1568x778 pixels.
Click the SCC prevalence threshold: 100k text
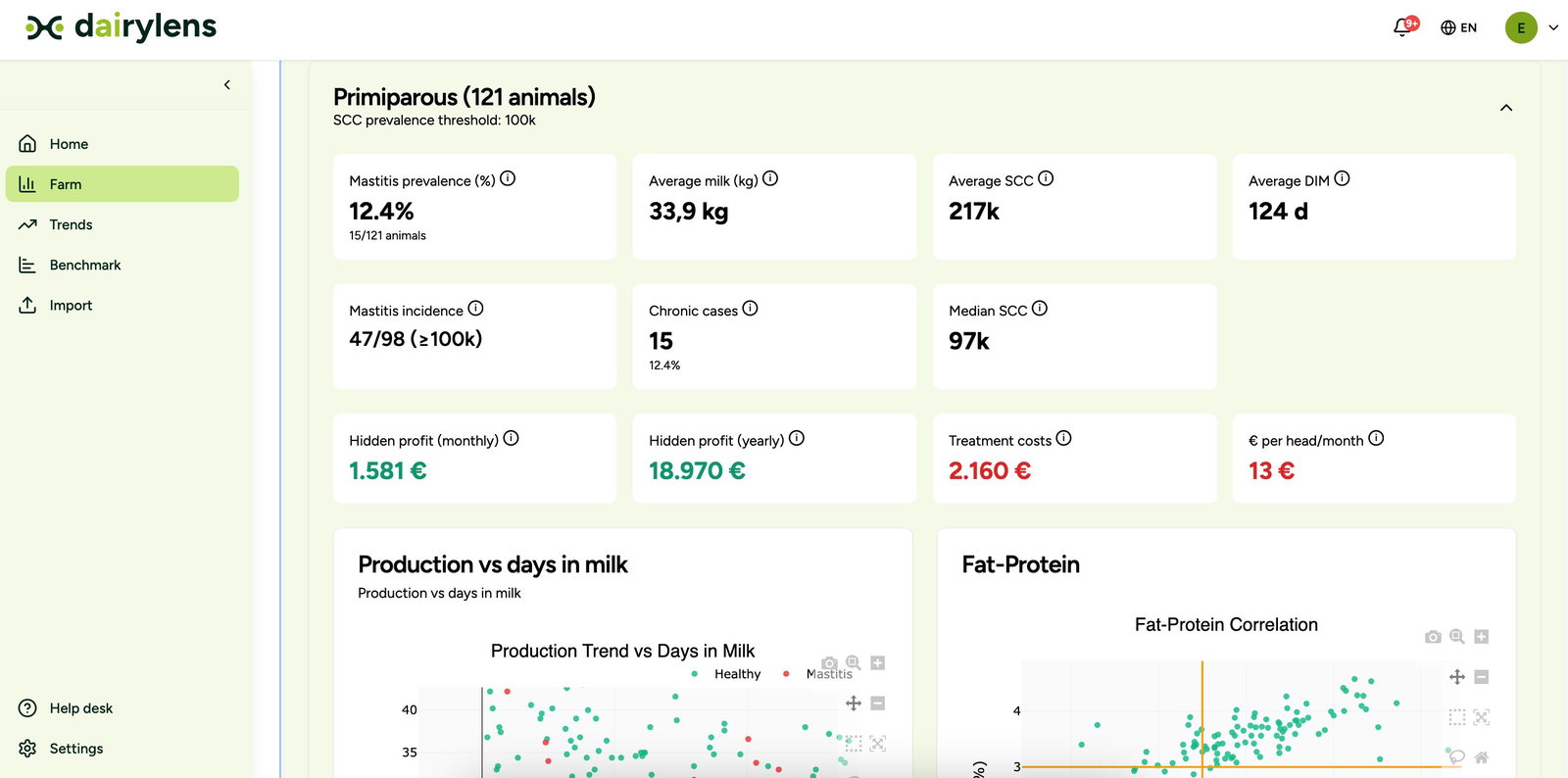[434, 121]
